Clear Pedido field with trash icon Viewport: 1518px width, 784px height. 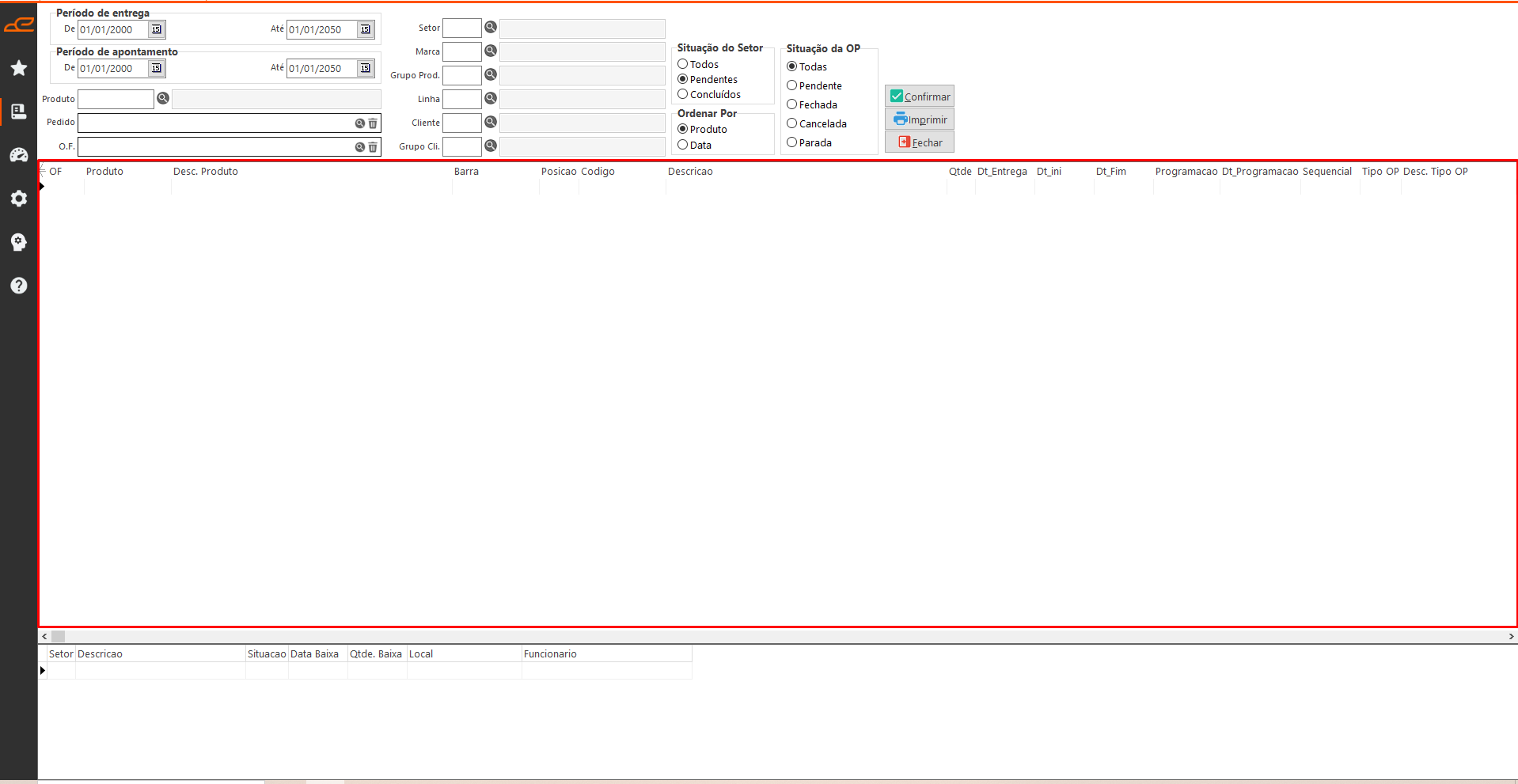tap(373, 123)
